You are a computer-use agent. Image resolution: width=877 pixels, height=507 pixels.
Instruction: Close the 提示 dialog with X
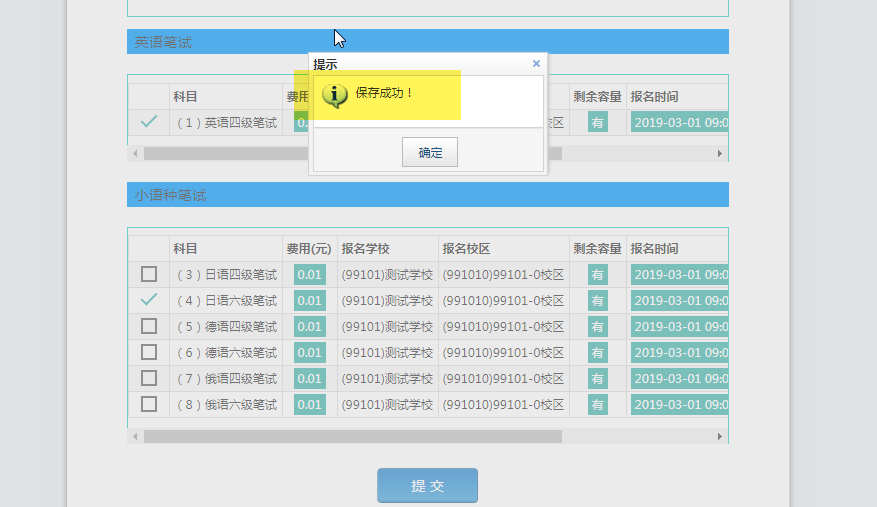pos(536,64)
